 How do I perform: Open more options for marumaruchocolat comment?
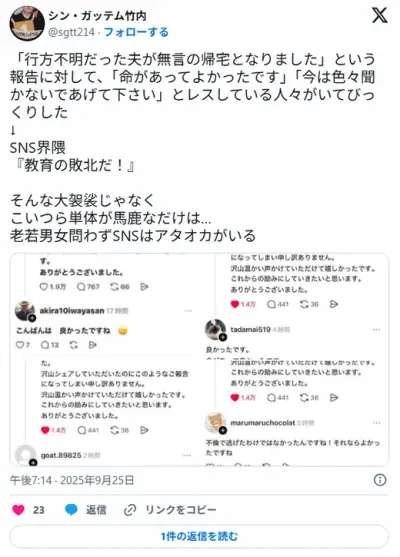point(376,423)
